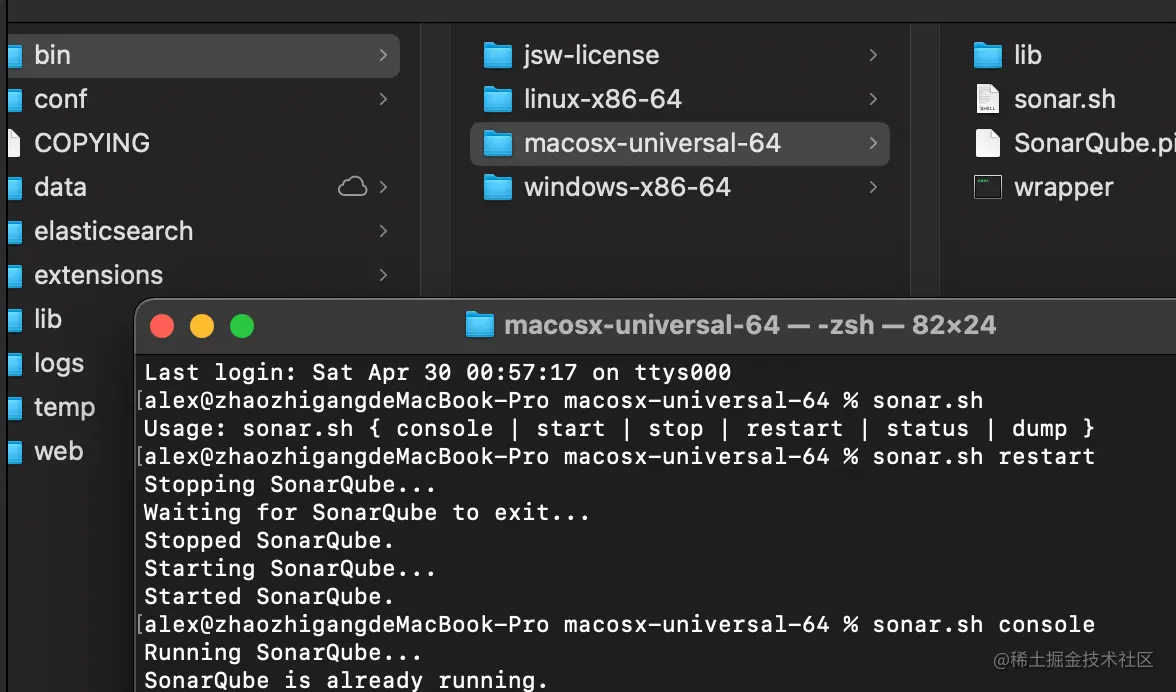Click the Terminal window title text
The image size is (1176, 692).
pos(750,325)
